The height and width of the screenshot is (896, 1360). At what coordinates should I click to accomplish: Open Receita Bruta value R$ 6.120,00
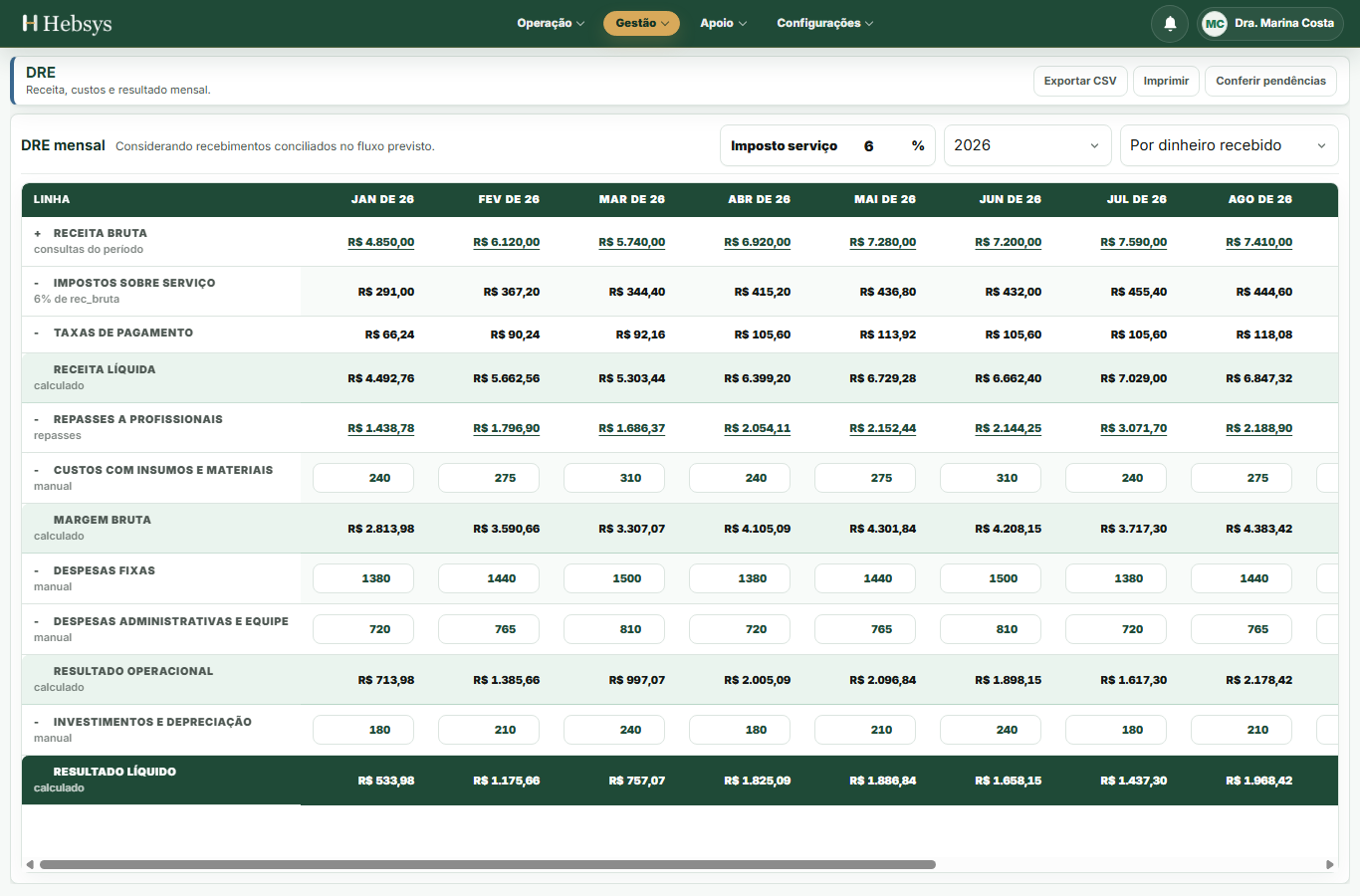click(x=506, y=242)
